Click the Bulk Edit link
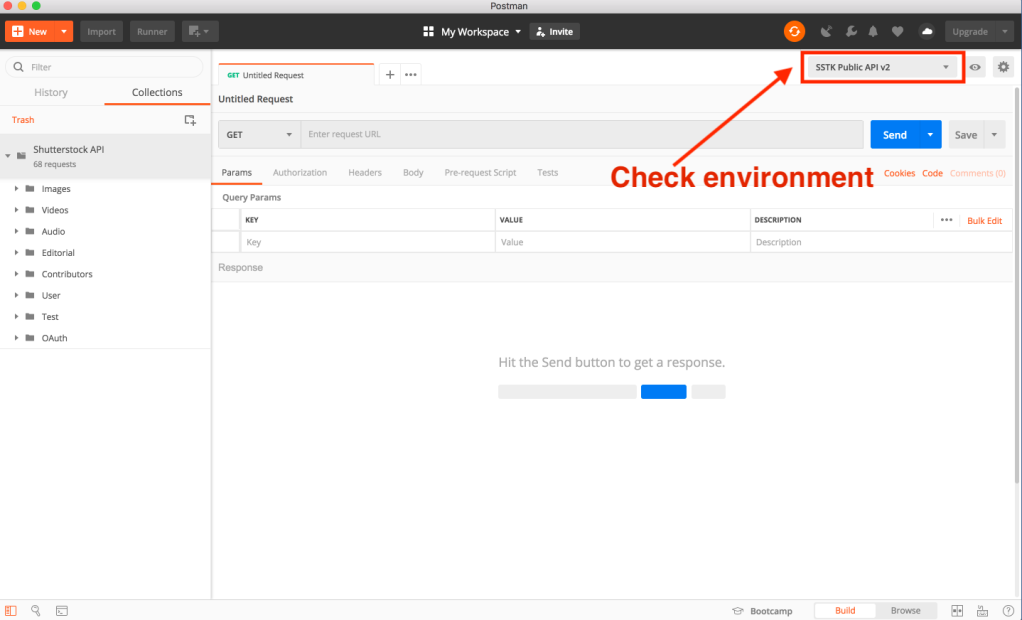The height and width of the screenshot is (620, 1022). [984, 220]
